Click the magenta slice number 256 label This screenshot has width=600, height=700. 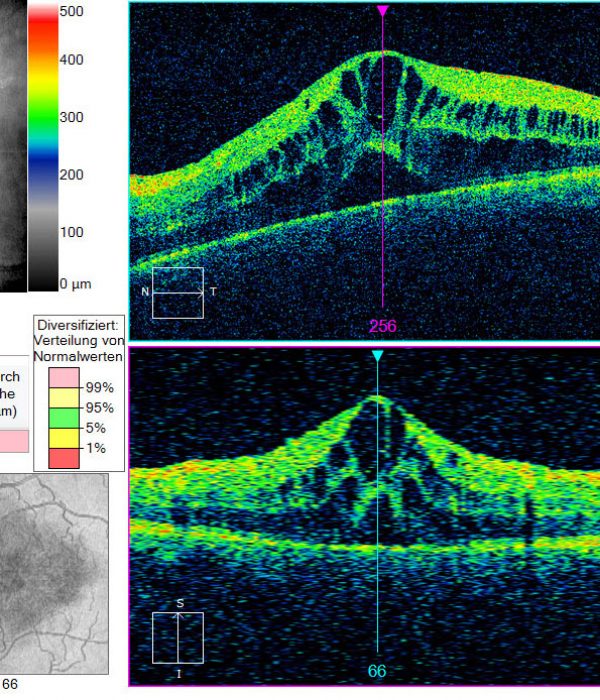tap(383, 326)
